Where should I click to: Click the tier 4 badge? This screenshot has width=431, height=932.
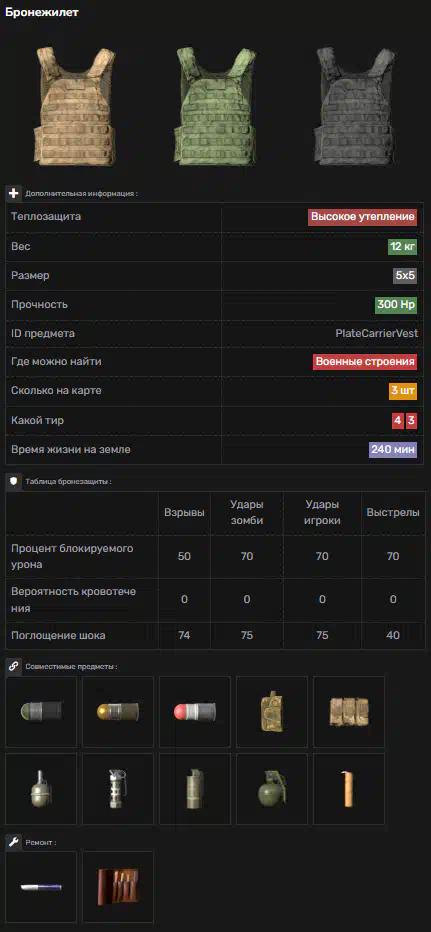coord(397,421)
